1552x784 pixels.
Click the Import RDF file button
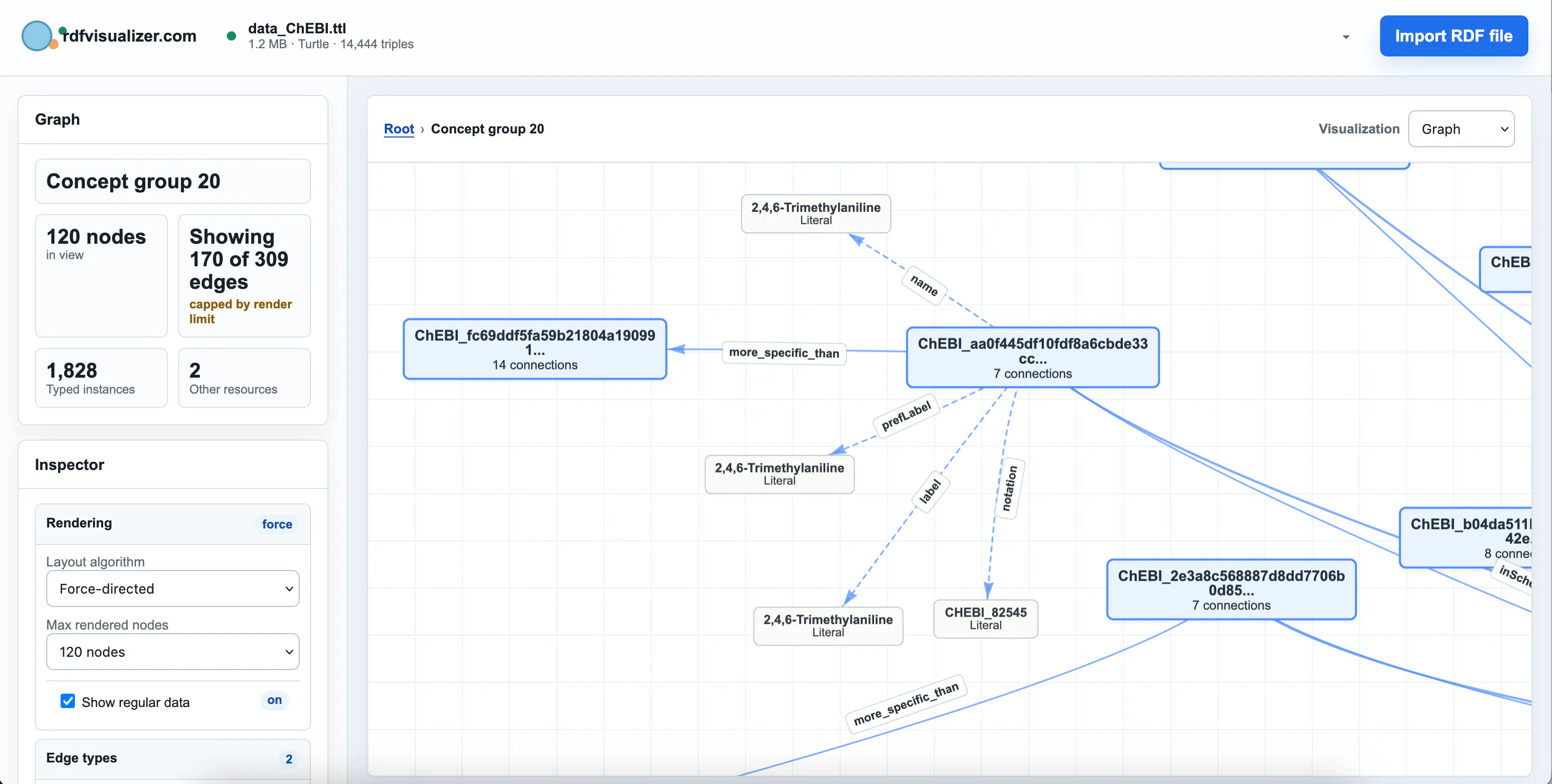(1453, 36)
